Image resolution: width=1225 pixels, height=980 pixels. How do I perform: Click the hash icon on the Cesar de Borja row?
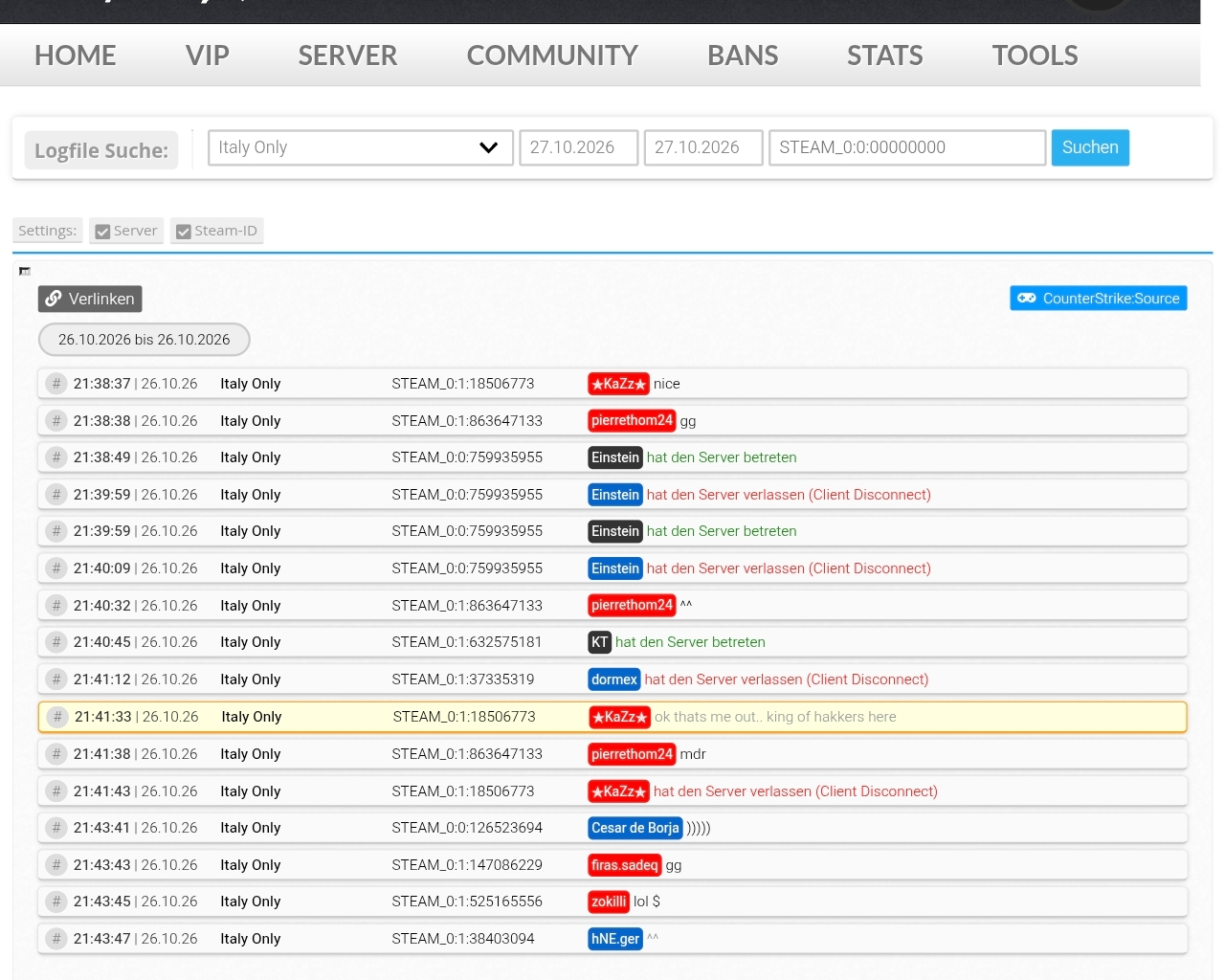[x=56, y=828]
